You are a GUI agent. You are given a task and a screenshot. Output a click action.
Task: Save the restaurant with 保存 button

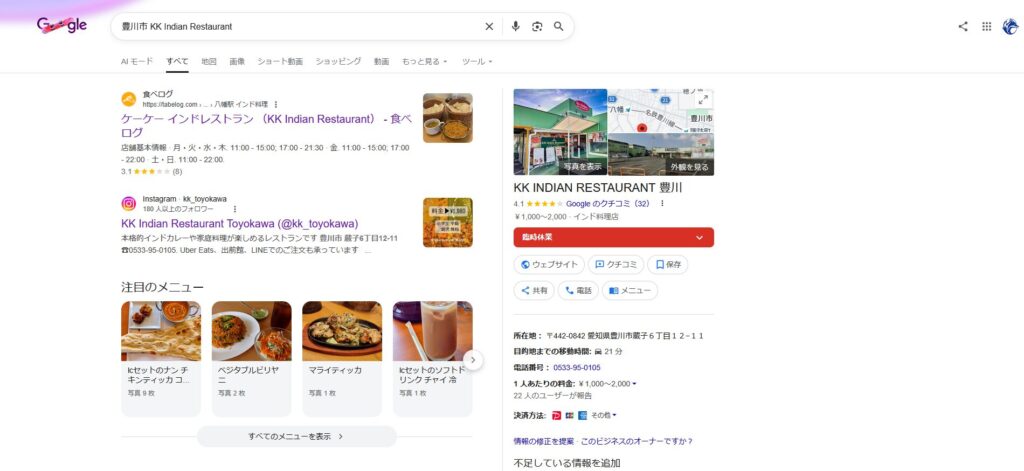click(x=667, y=265)
